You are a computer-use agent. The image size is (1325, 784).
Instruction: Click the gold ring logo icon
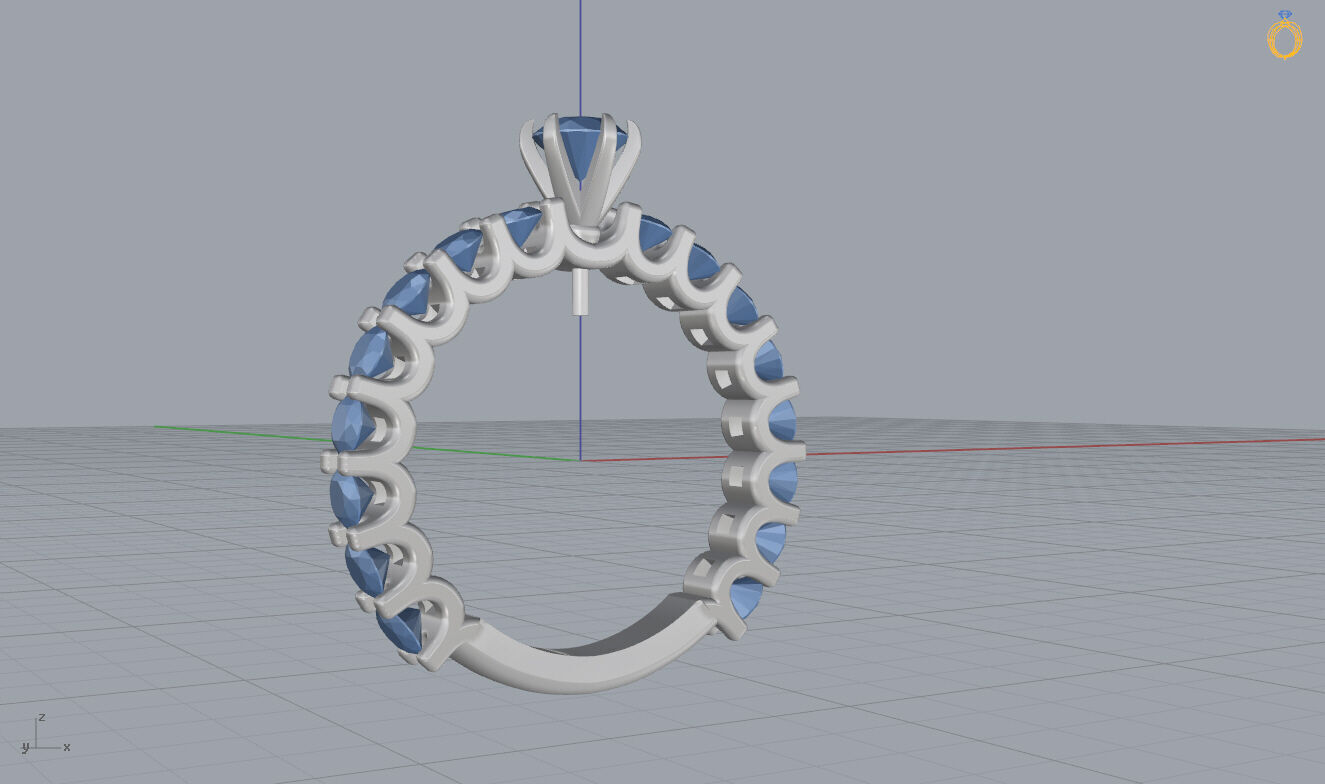tap(1285, 34)
